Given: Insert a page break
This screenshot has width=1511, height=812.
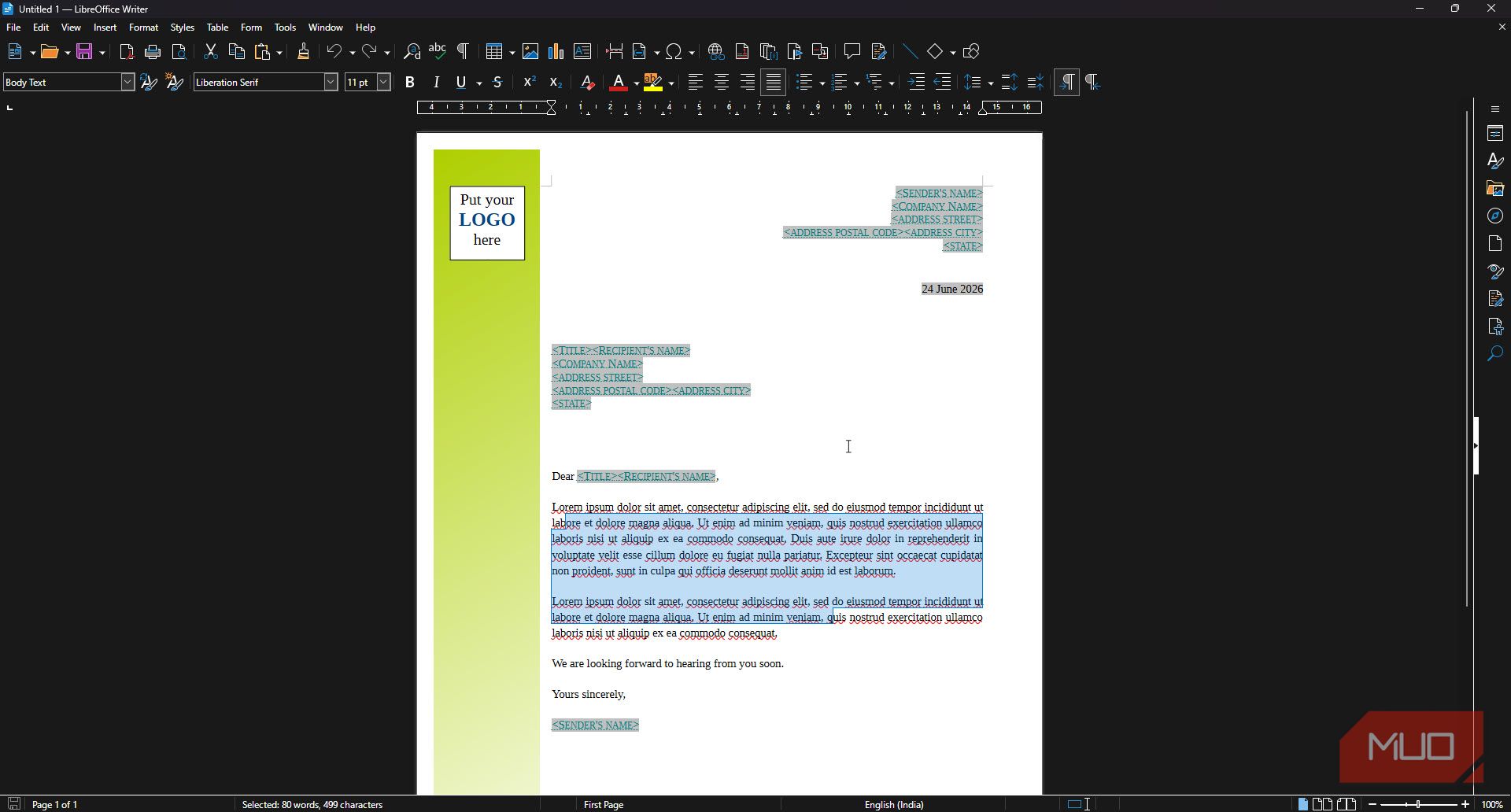Looking at the screenshot, I should point(615,52).
